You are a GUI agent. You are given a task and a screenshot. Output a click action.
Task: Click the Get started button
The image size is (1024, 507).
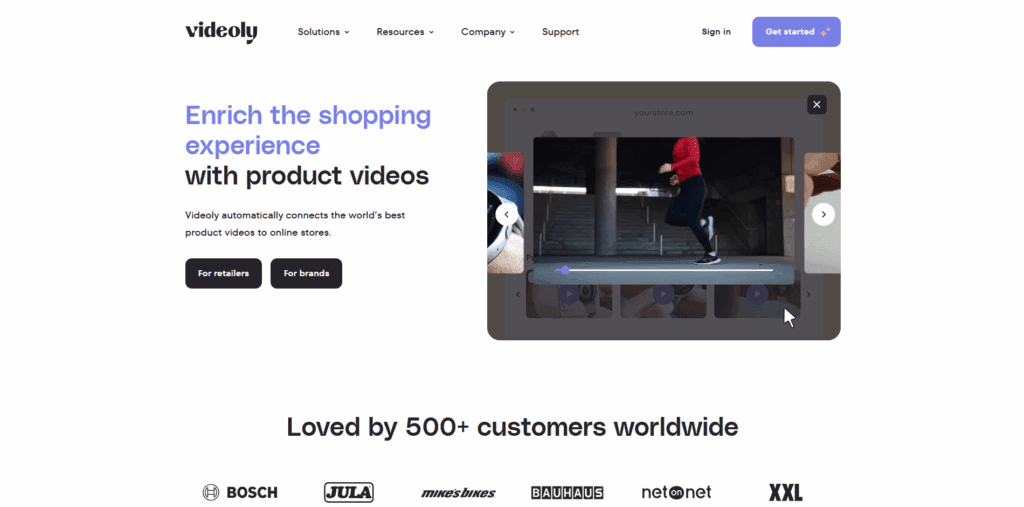[x=796, y=31]
